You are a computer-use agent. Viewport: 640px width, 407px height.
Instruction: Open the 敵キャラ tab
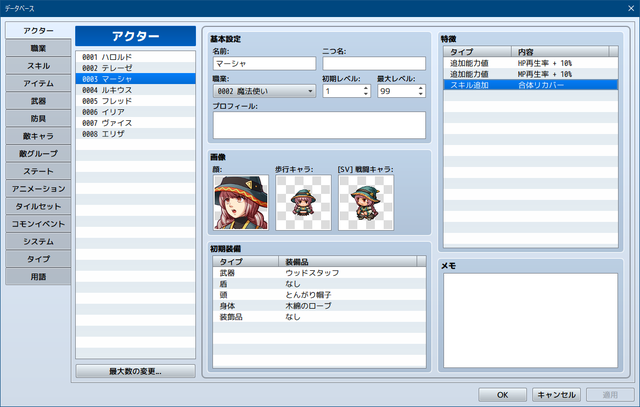(x=38, y=136)
